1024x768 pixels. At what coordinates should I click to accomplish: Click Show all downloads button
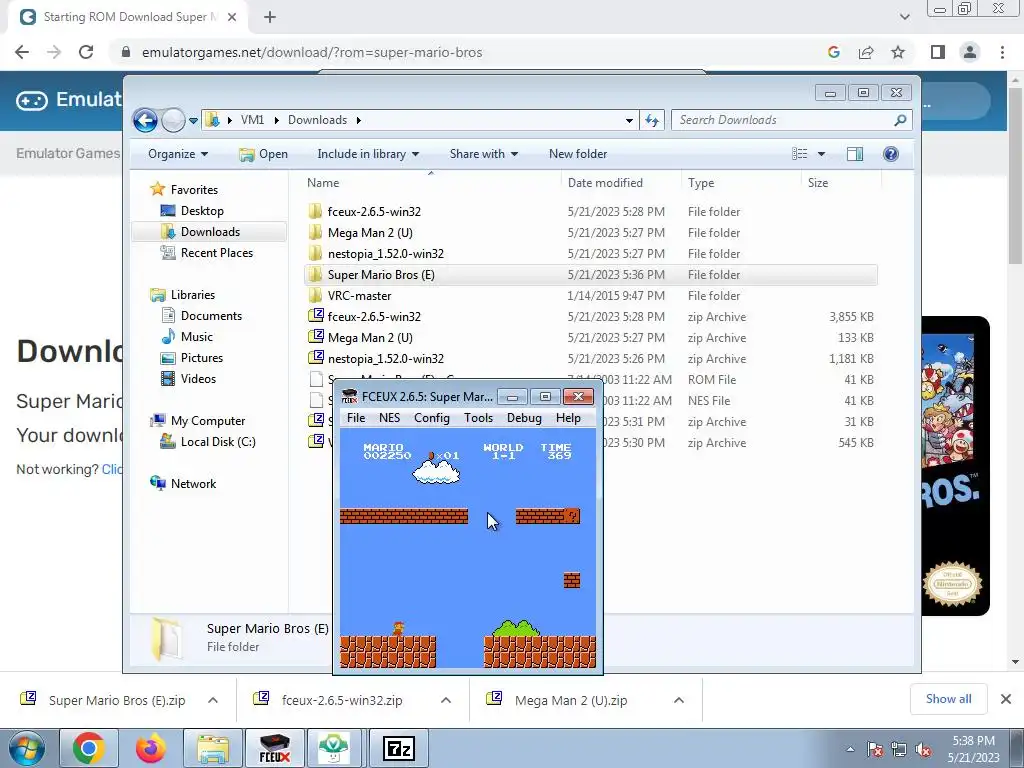coord(948,699)
